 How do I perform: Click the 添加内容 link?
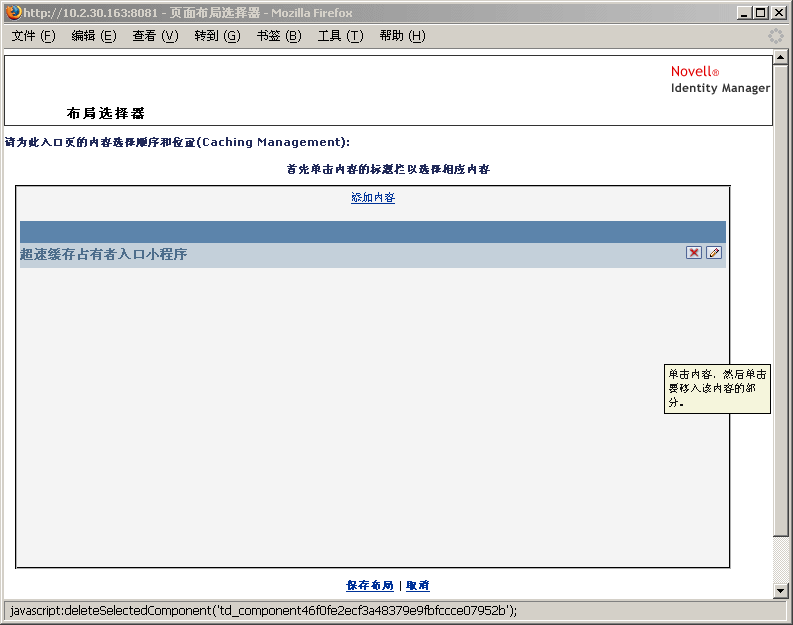pyautogui.click(x=373, y=198)
